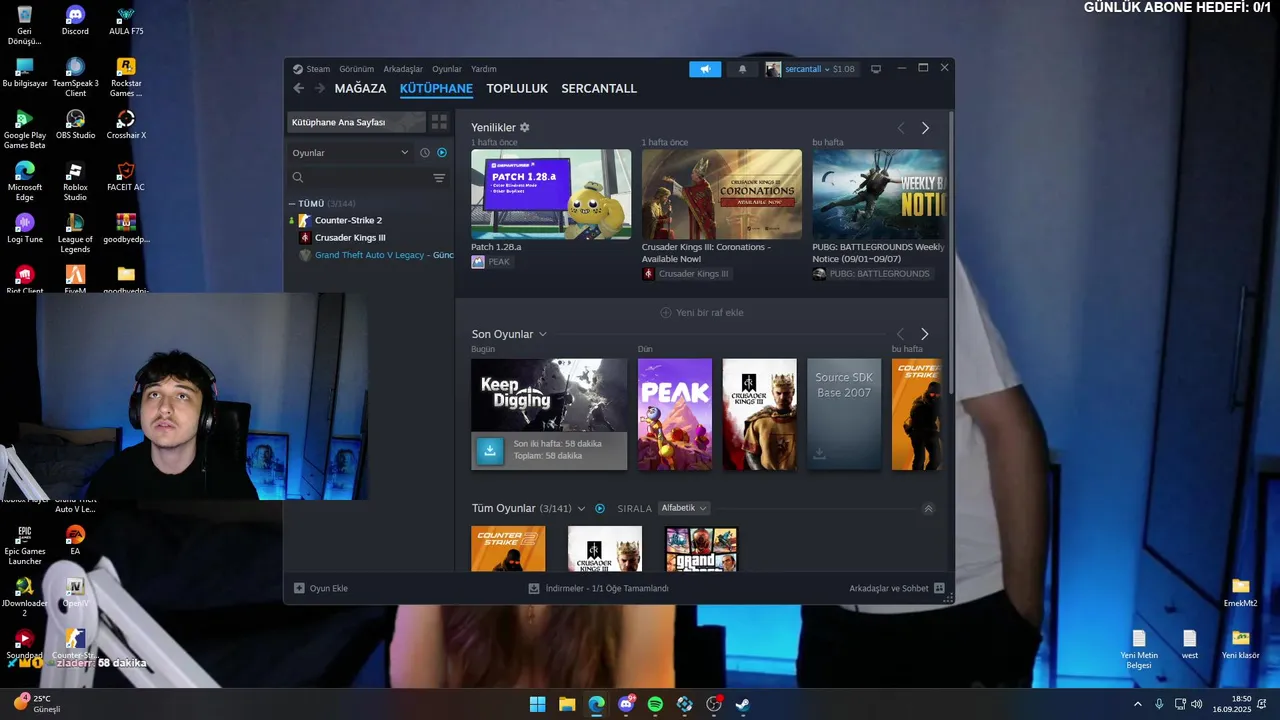Open the Arkadaşlar menu

(x=403, y=69)
